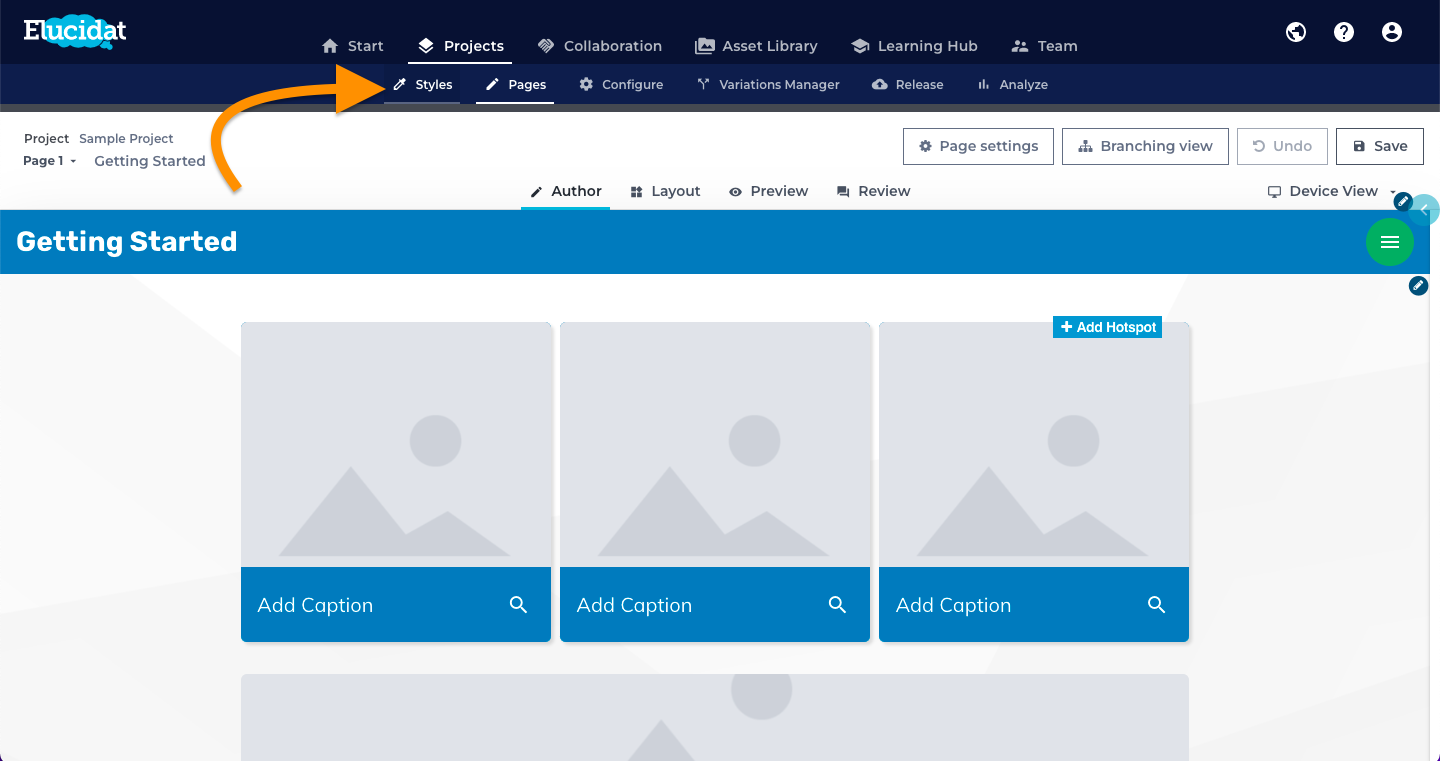Open the user account profile icon

pos(1392,32)
